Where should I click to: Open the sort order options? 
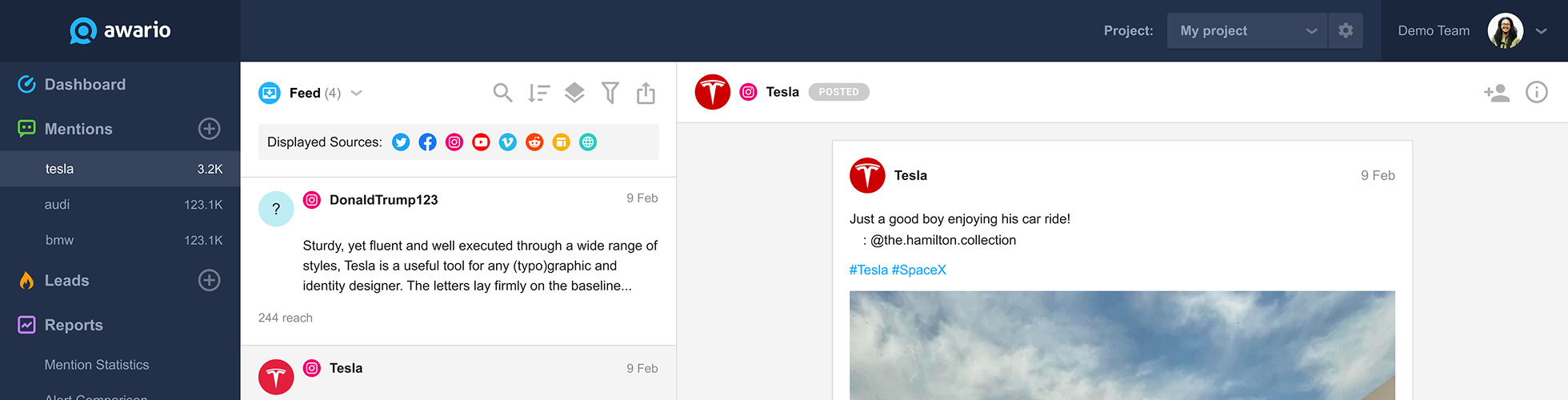point(538,93)
